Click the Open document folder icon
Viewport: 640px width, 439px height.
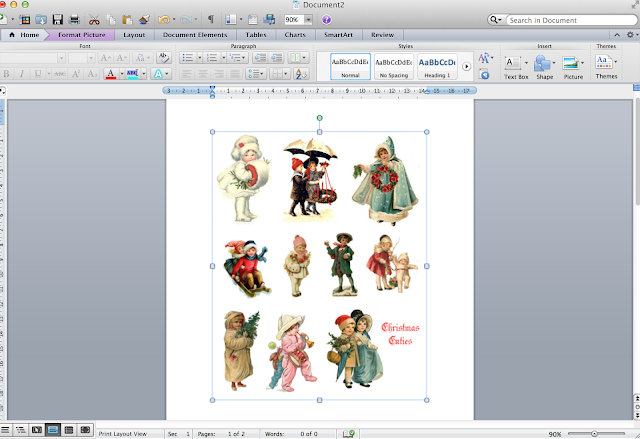click(41, 20)
